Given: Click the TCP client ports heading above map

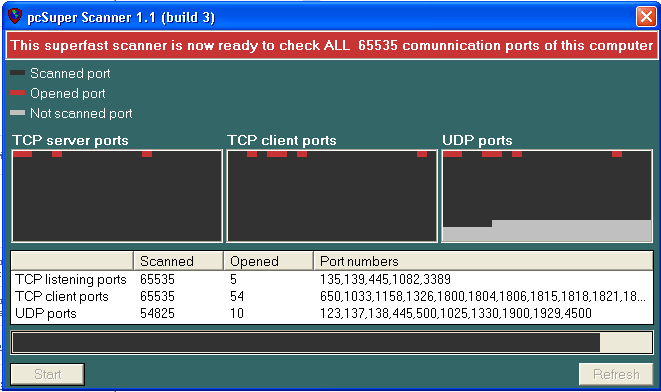Looking at the screenshot, I should click(282, 140).
